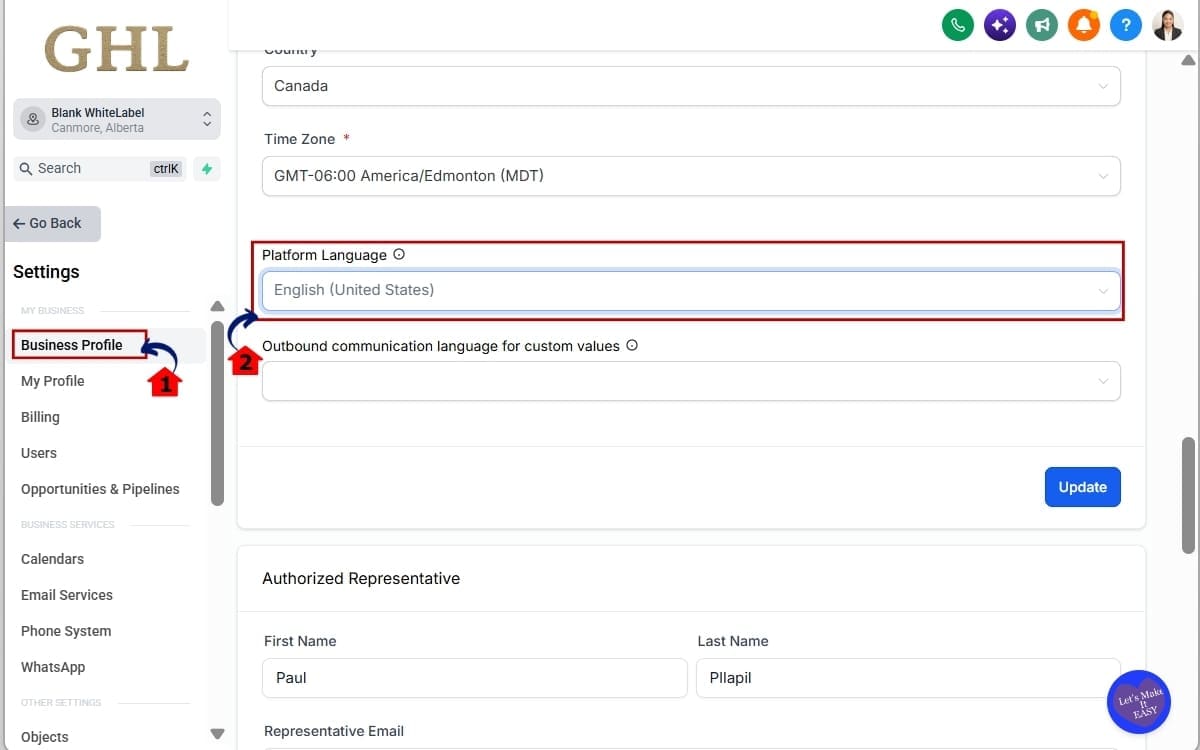Open Business Profile settings
1200x750 pixels.
click(72, 345)
